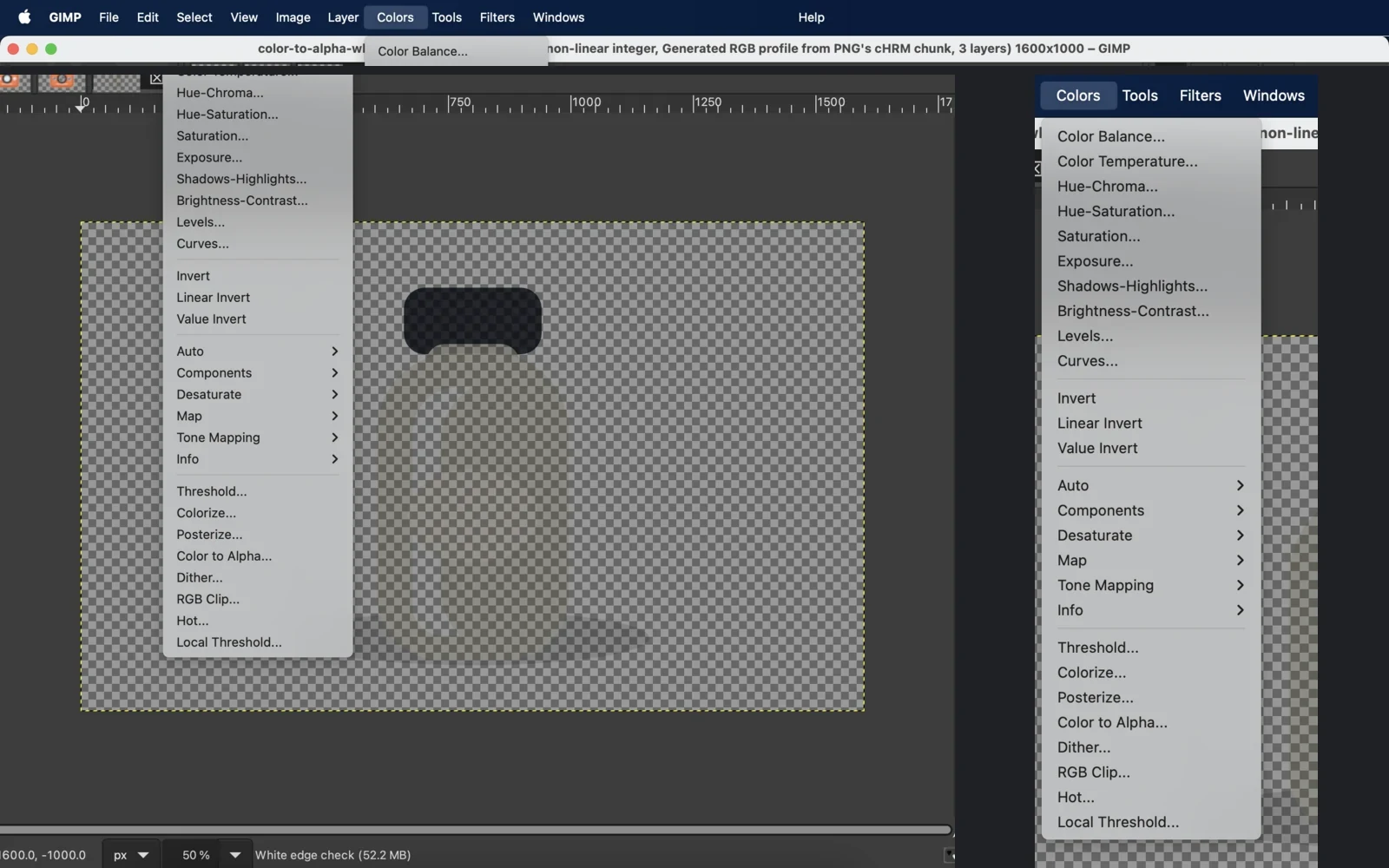Screen dimensions: 1389x868
Task: Open Tools in the main window's top menu bar
Action: click(447, 17)
